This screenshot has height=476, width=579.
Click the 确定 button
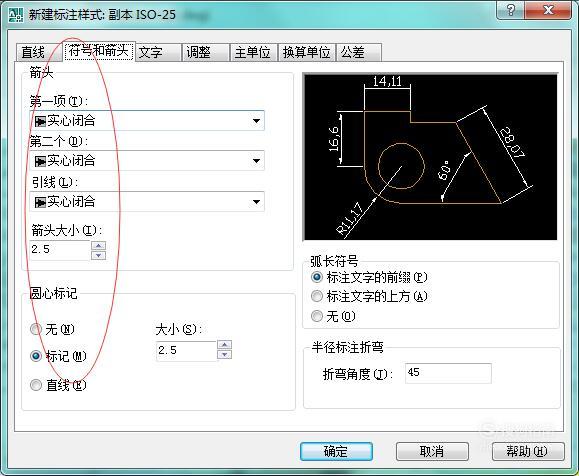336,451
